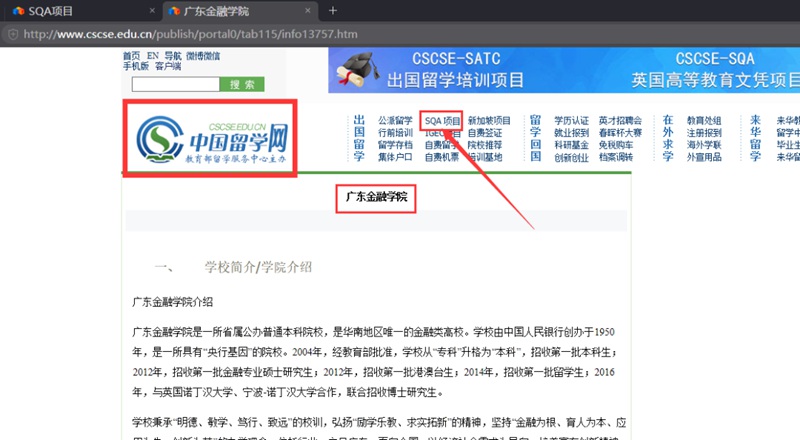
Task: Click the favicon of the SQA项目 tab
Action: coord(19,11)
